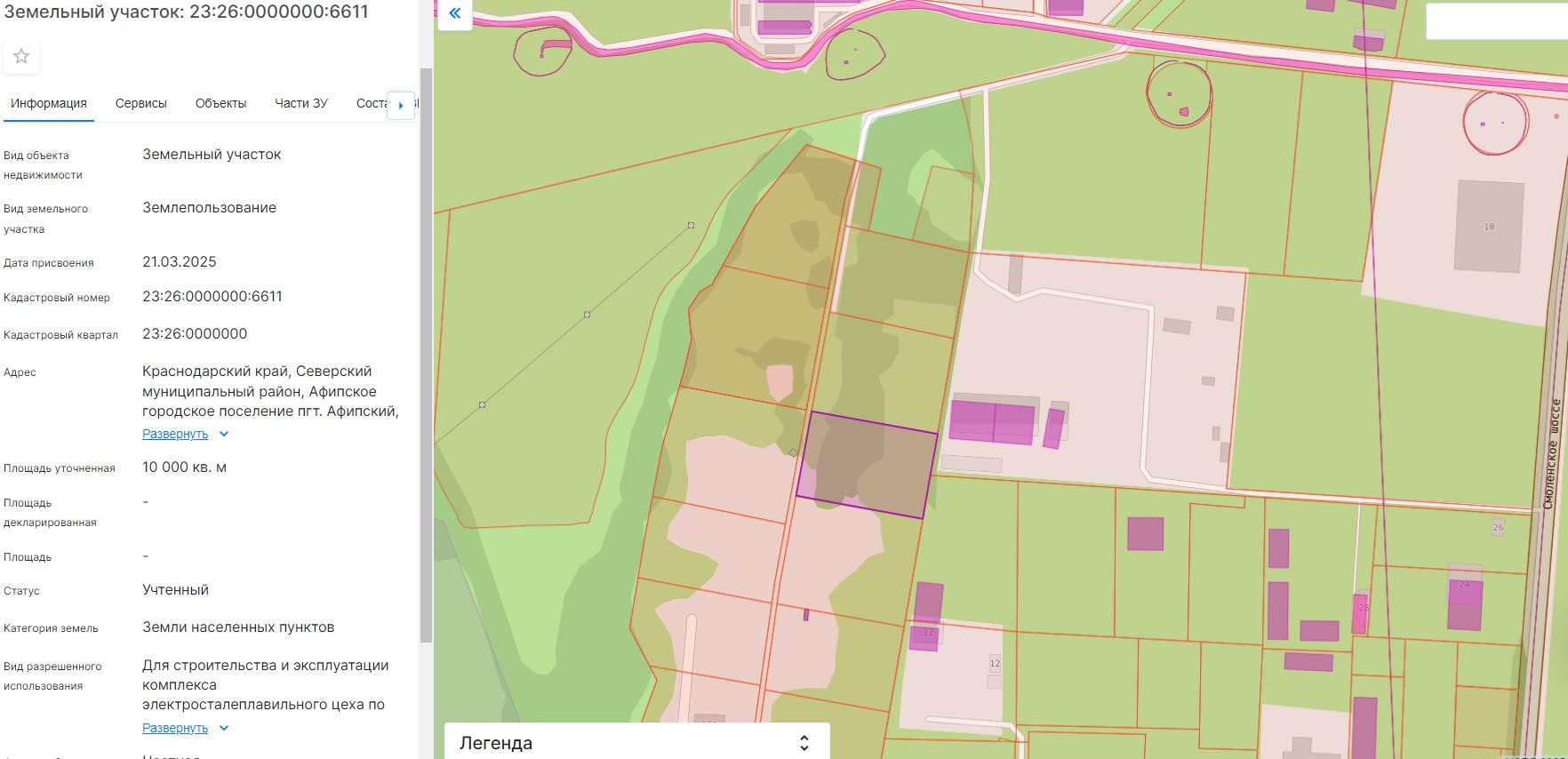Expand the Легенда panel using its arrows

point(804,743)
